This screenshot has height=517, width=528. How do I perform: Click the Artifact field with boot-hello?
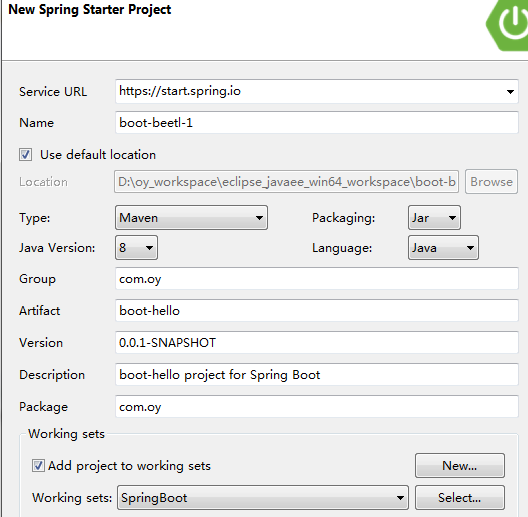tap(317, 311)
